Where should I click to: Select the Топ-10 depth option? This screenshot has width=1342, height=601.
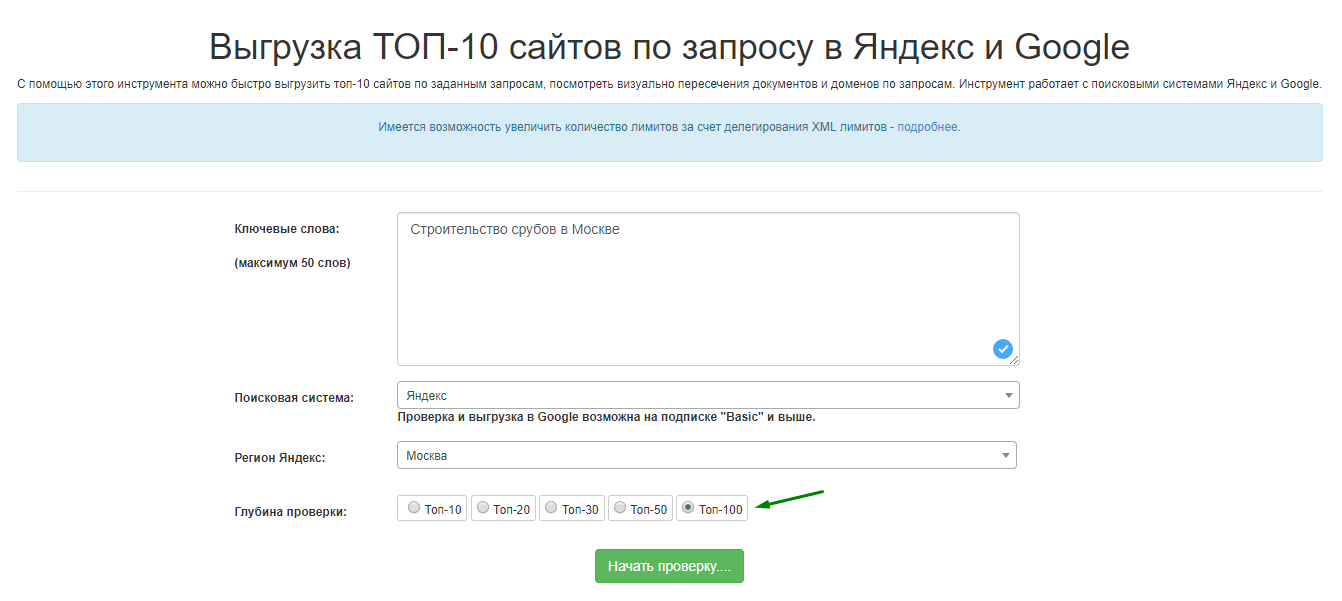(x=432, y=509)
